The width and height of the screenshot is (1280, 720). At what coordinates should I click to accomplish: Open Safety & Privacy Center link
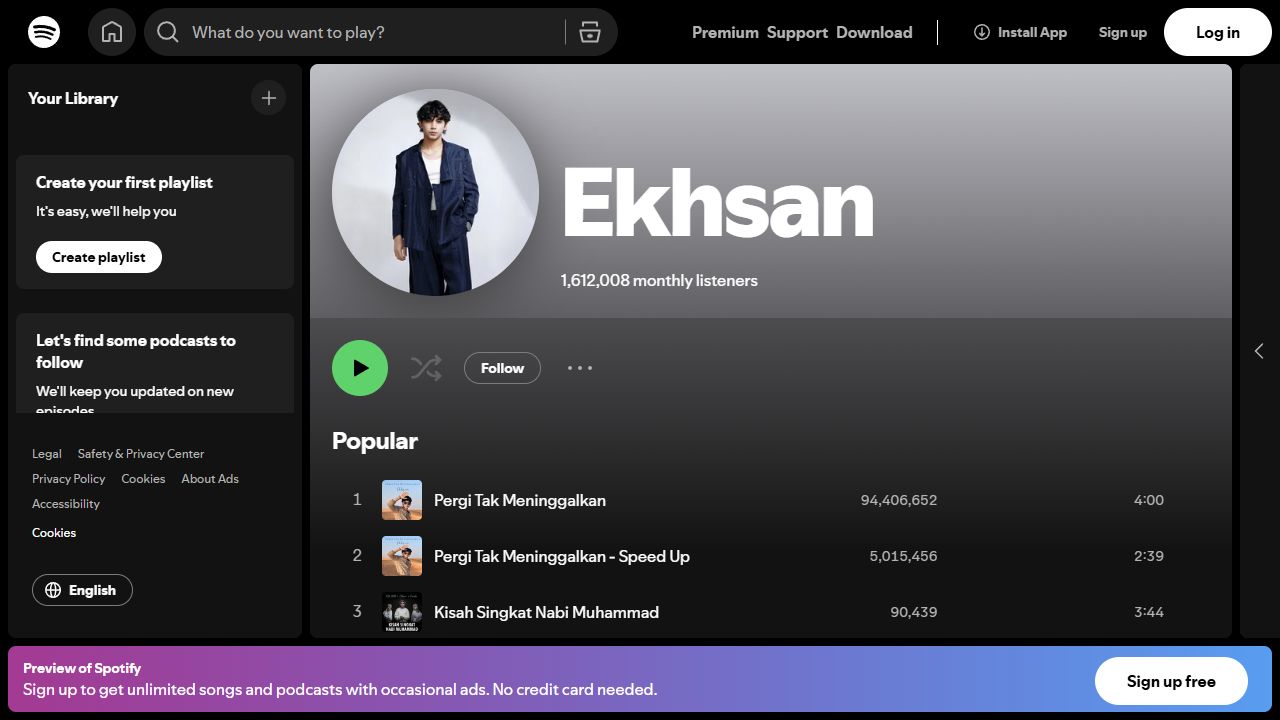141,454
